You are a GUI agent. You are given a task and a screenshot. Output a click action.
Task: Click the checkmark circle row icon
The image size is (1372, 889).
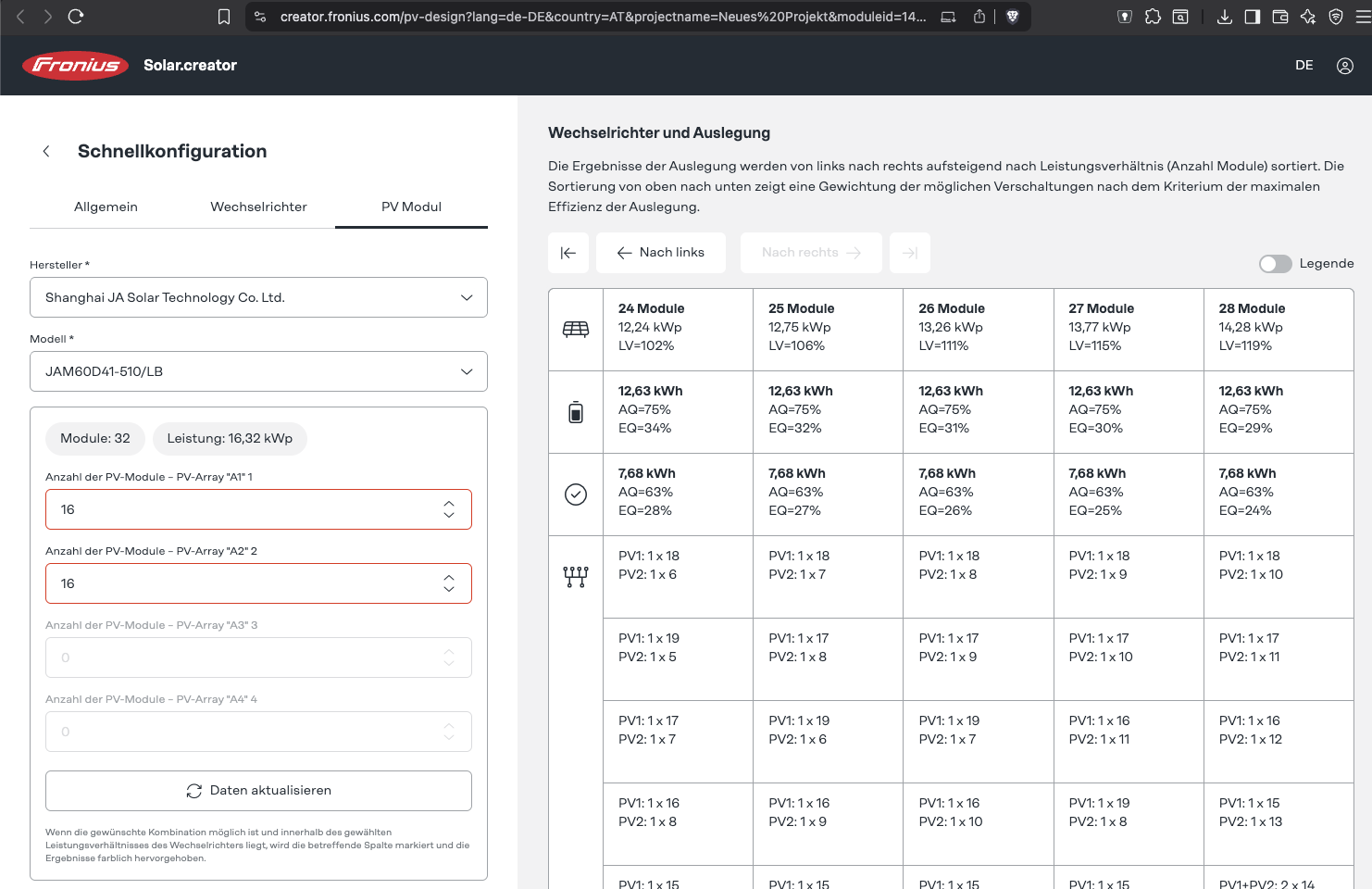point(576,495)
